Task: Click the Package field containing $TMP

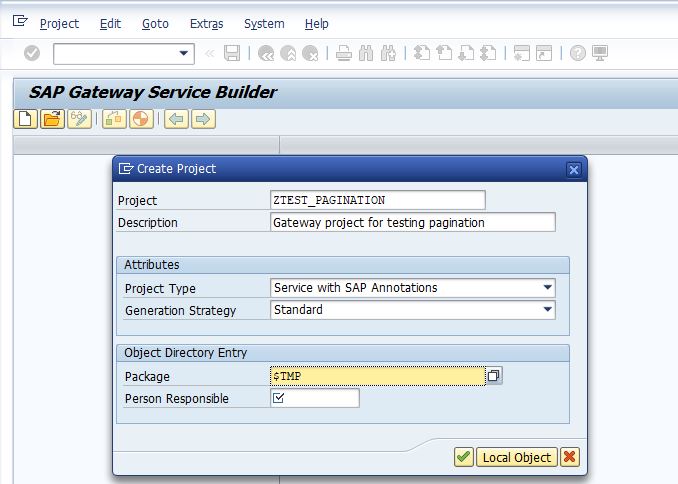Action: pyautogui.click(x=377, y=376)
